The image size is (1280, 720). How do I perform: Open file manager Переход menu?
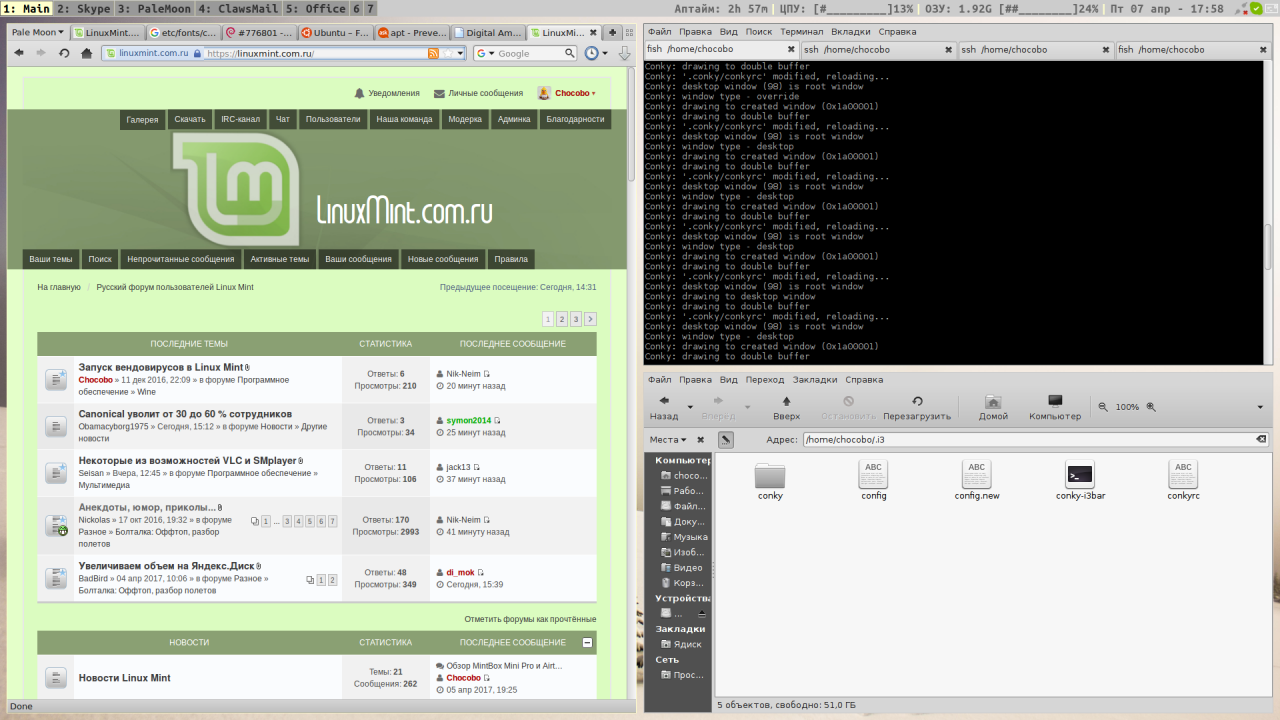765,380
